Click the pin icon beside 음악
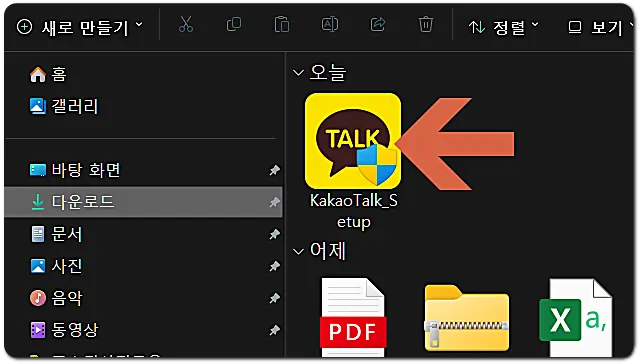This screenshot has height=364, width=639. click(275, 298)
